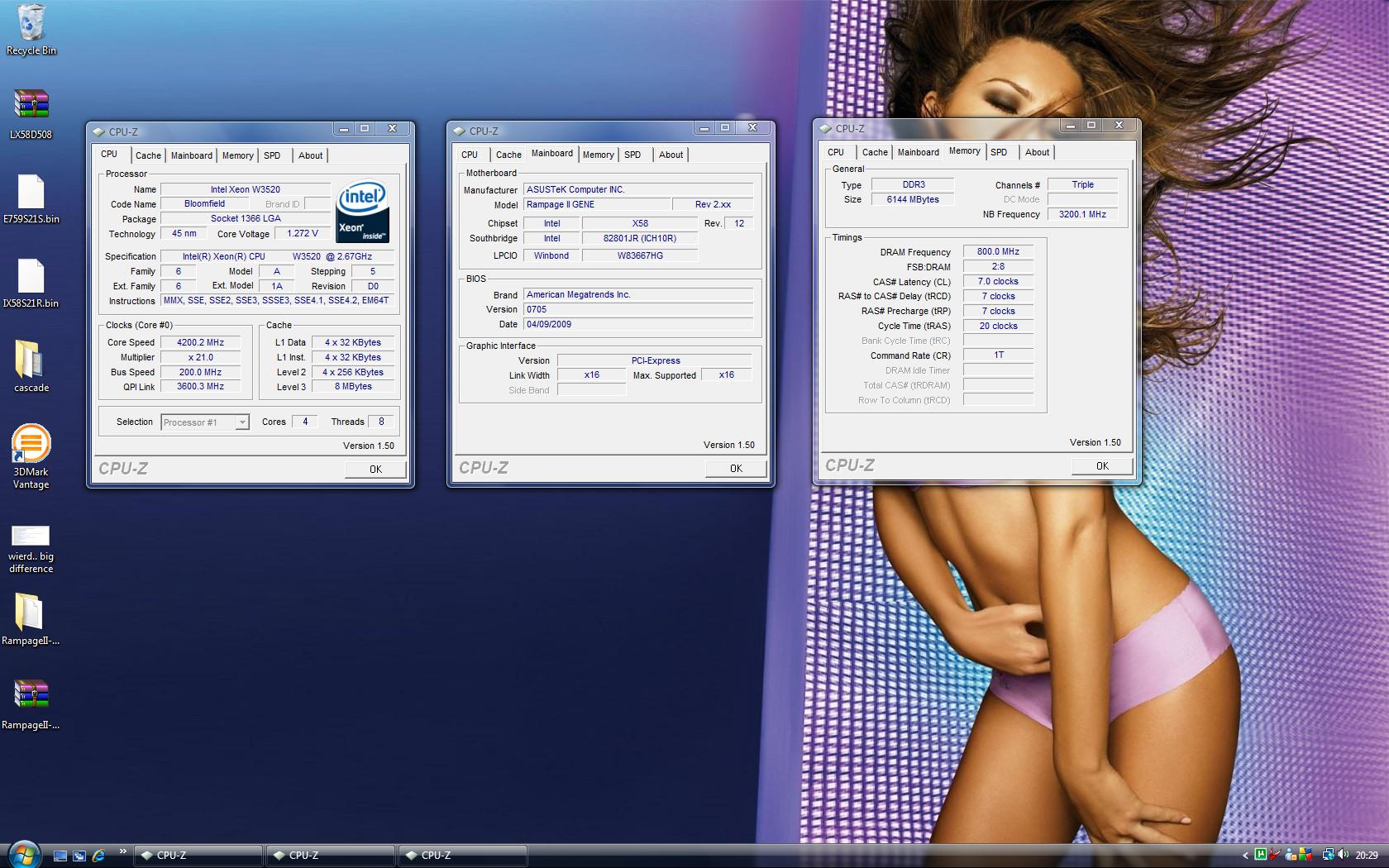
Task: Click the BIOS date 04/09/2009 field
Action: [x=637, y=325]
